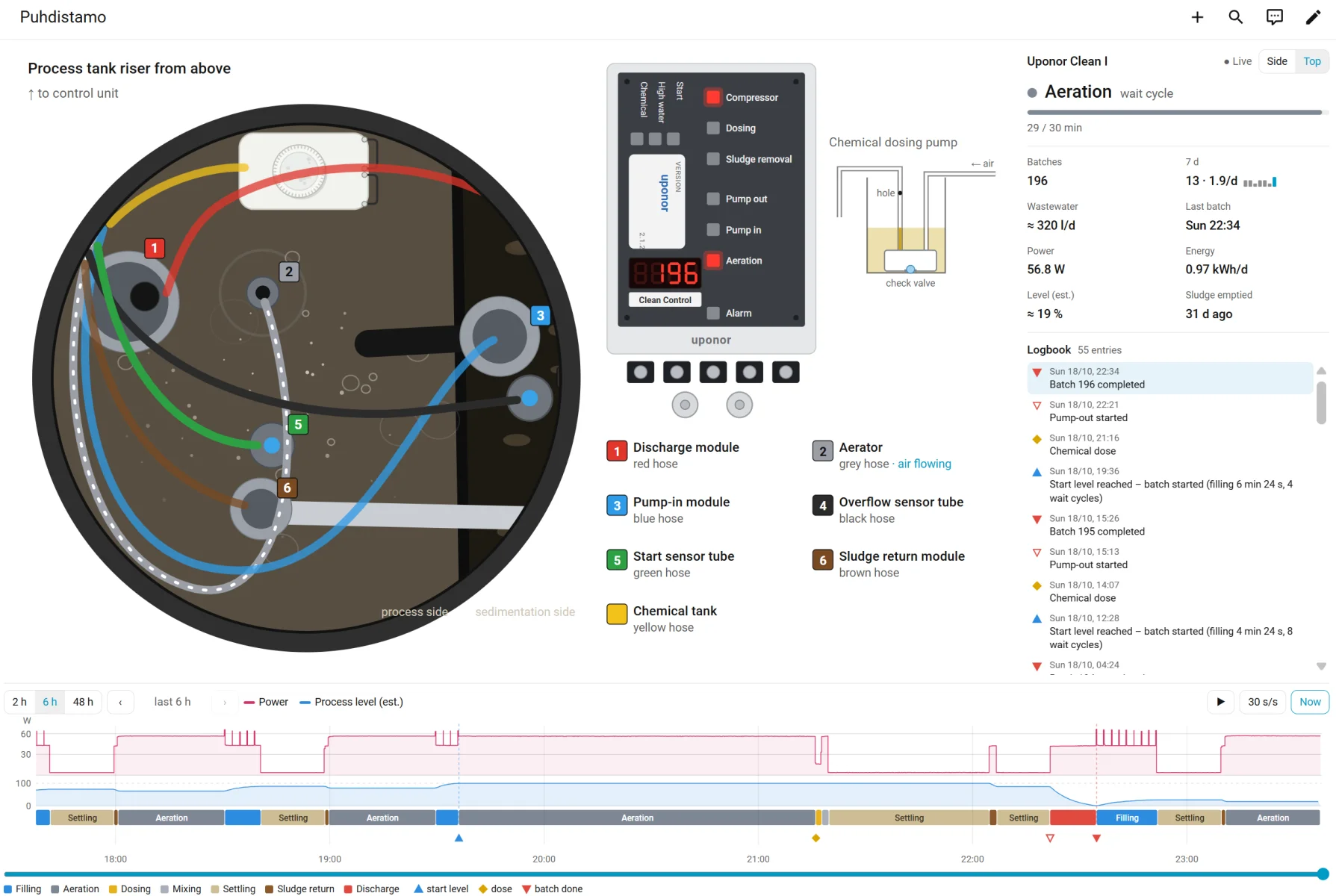
Task: Toggle the Alarm indicator
Action: coord(713,313)
